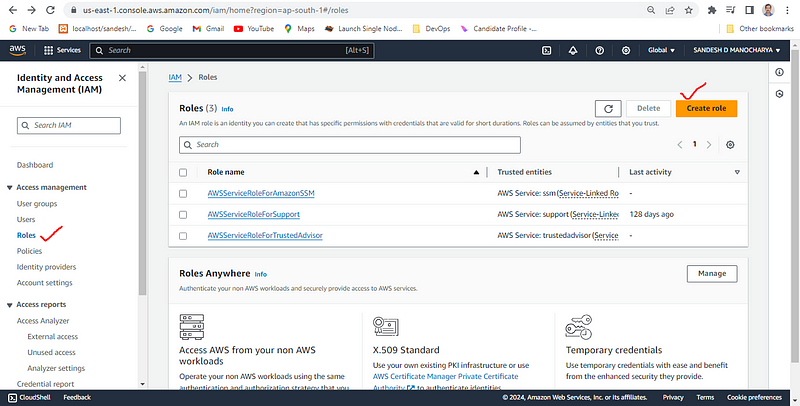Open the Maps bookmark
This screenshot has width=800, height=406.
coord(299,29)
